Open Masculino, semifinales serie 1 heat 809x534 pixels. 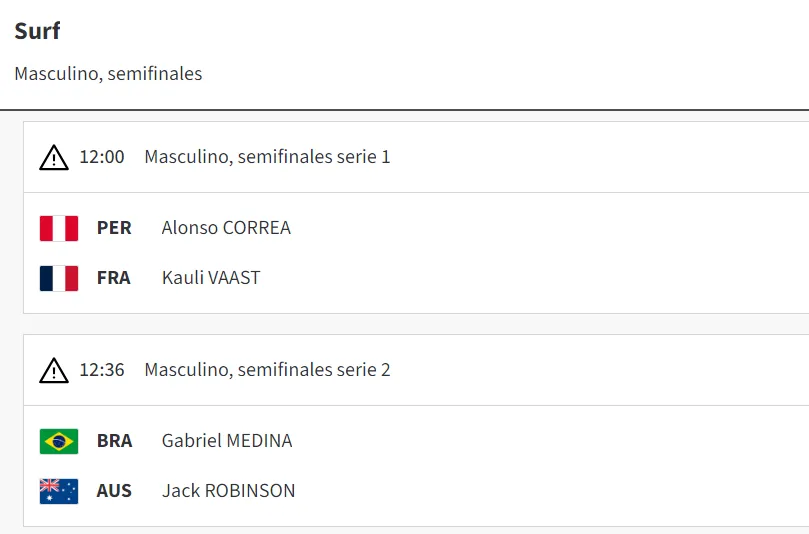pyautogui.click(x=267, y=157)
